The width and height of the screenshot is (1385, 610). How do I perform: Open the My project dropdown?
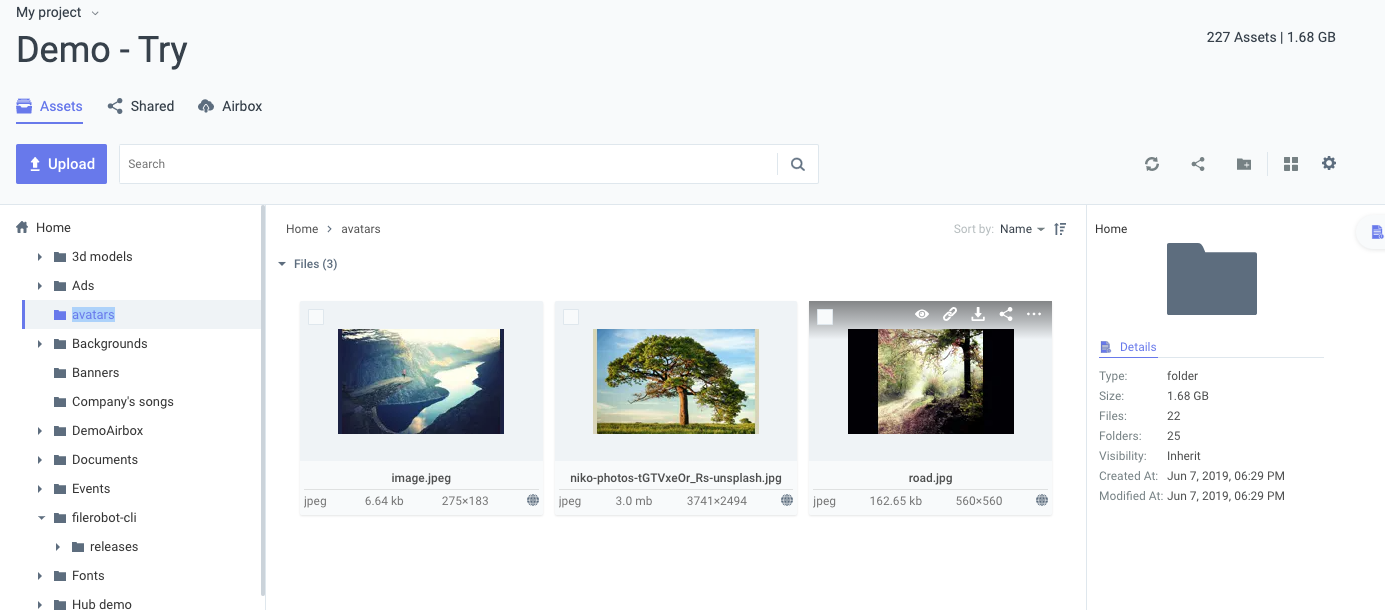58,13
